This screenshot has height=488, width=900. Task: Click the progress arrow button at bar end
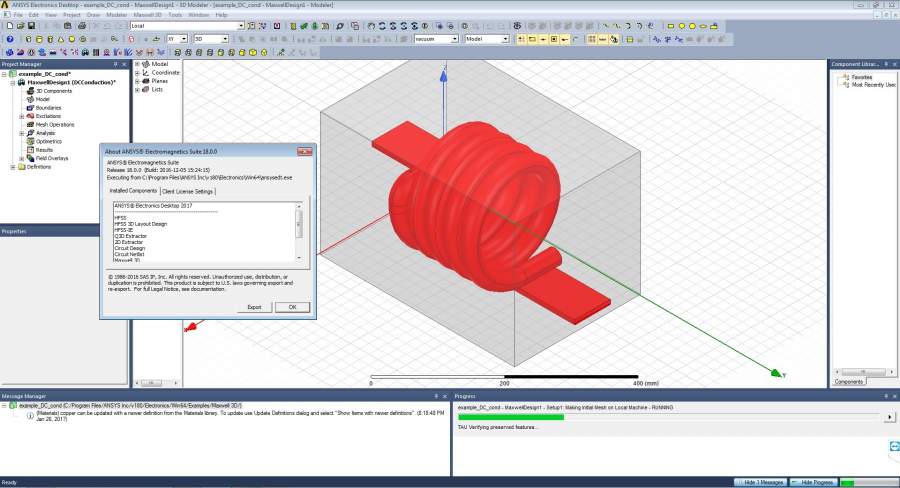point(889,417)
